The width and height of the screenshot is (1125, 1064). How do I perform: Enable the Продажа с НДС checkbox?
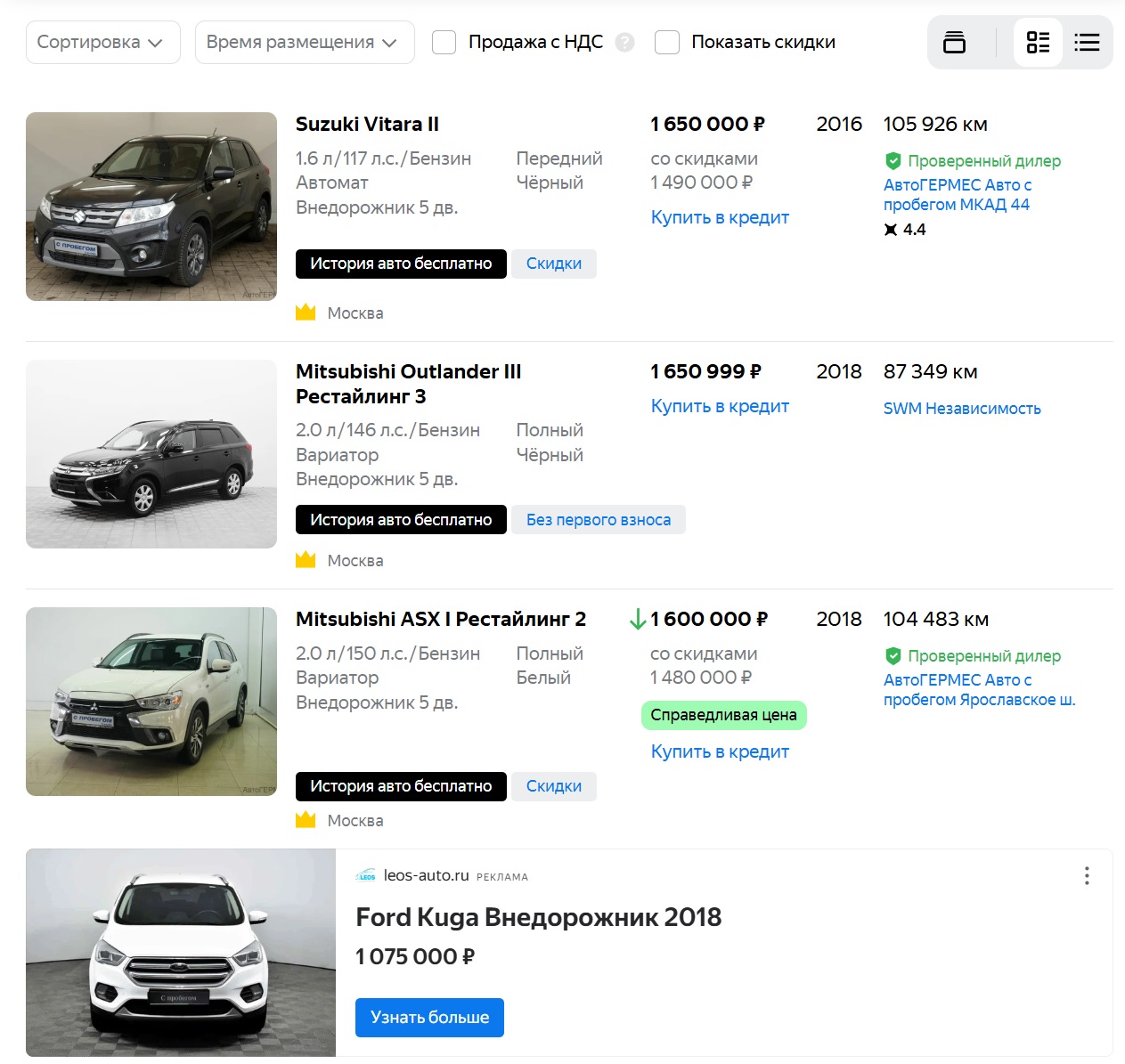[x=444, y=42]
